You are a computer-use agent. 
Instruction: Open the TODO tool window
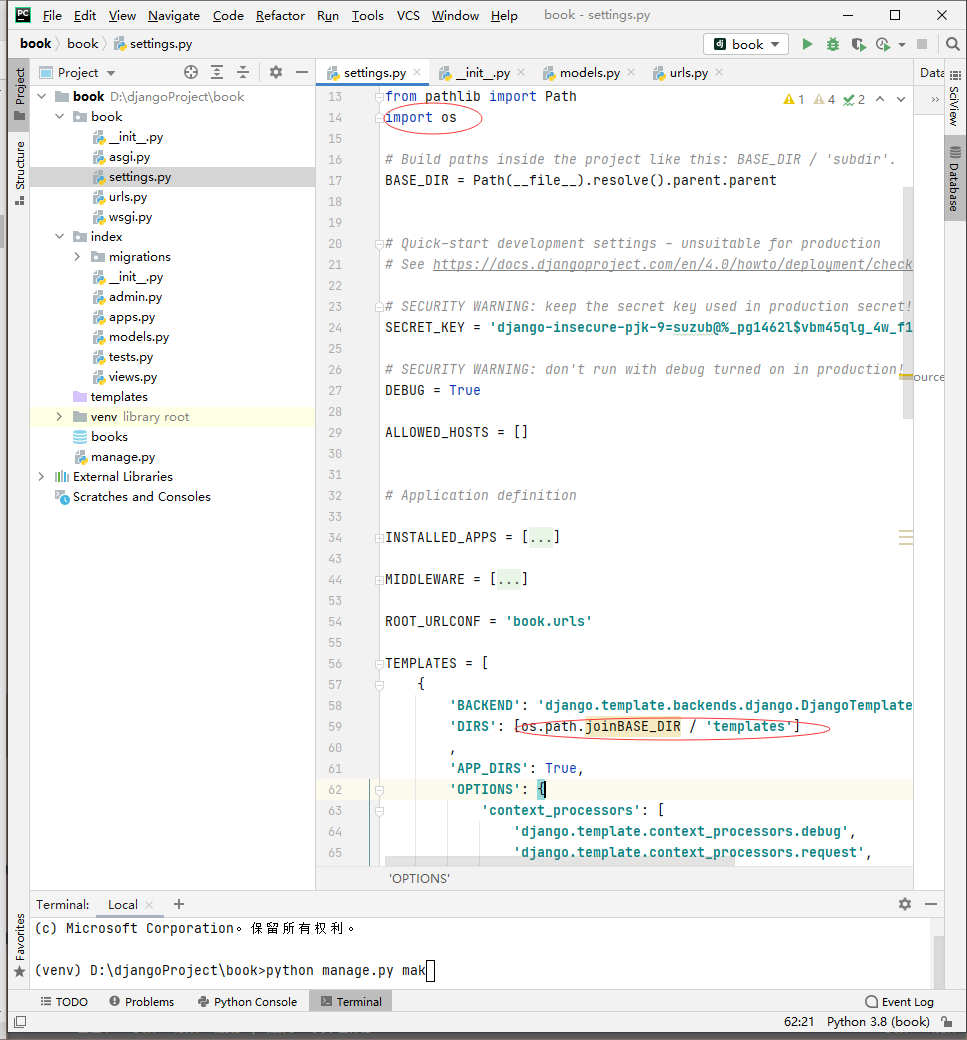[x=64, y=1002]
